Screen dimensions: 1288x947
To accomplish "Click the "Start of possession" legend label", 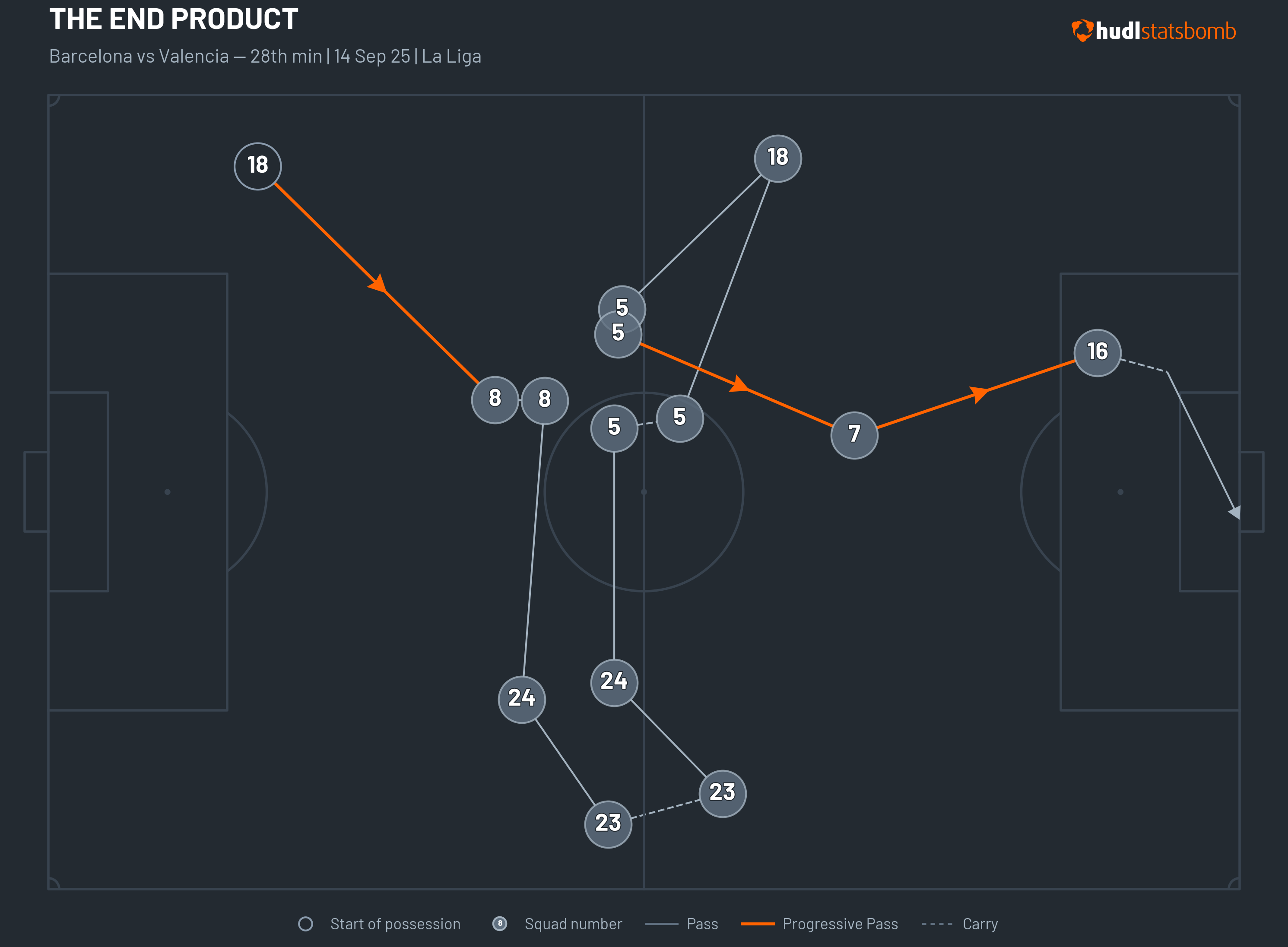I will (x=395, y=924).
